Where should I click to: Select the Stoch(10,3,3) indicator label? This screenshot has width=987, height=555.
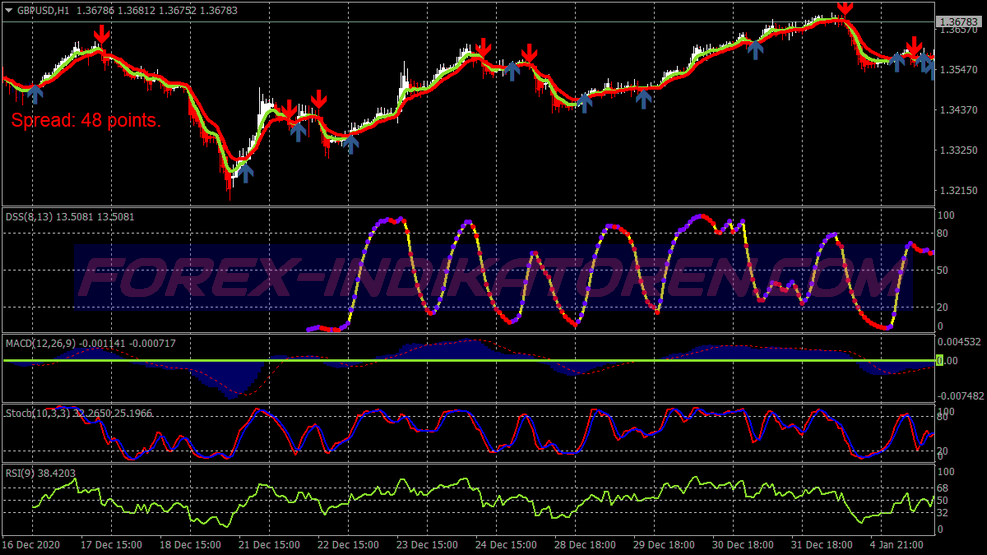[38, 413]
